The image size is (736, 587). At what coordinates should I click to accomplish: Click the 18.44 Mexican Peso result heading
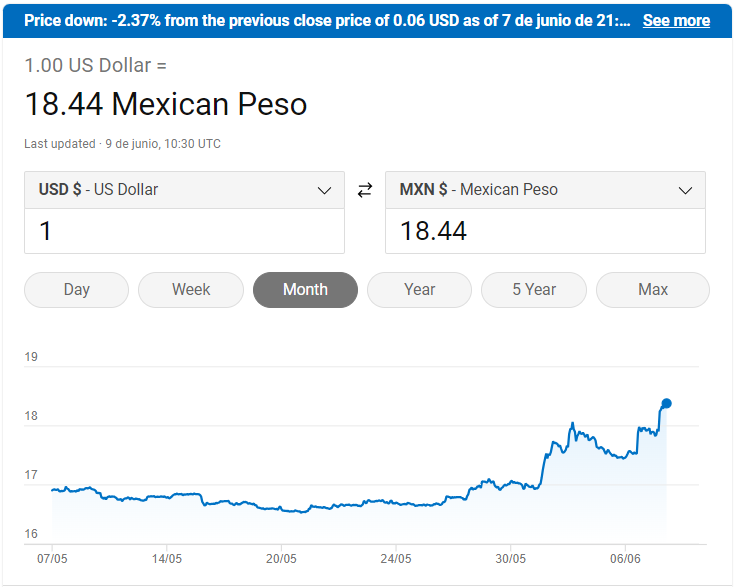(166, 104)
